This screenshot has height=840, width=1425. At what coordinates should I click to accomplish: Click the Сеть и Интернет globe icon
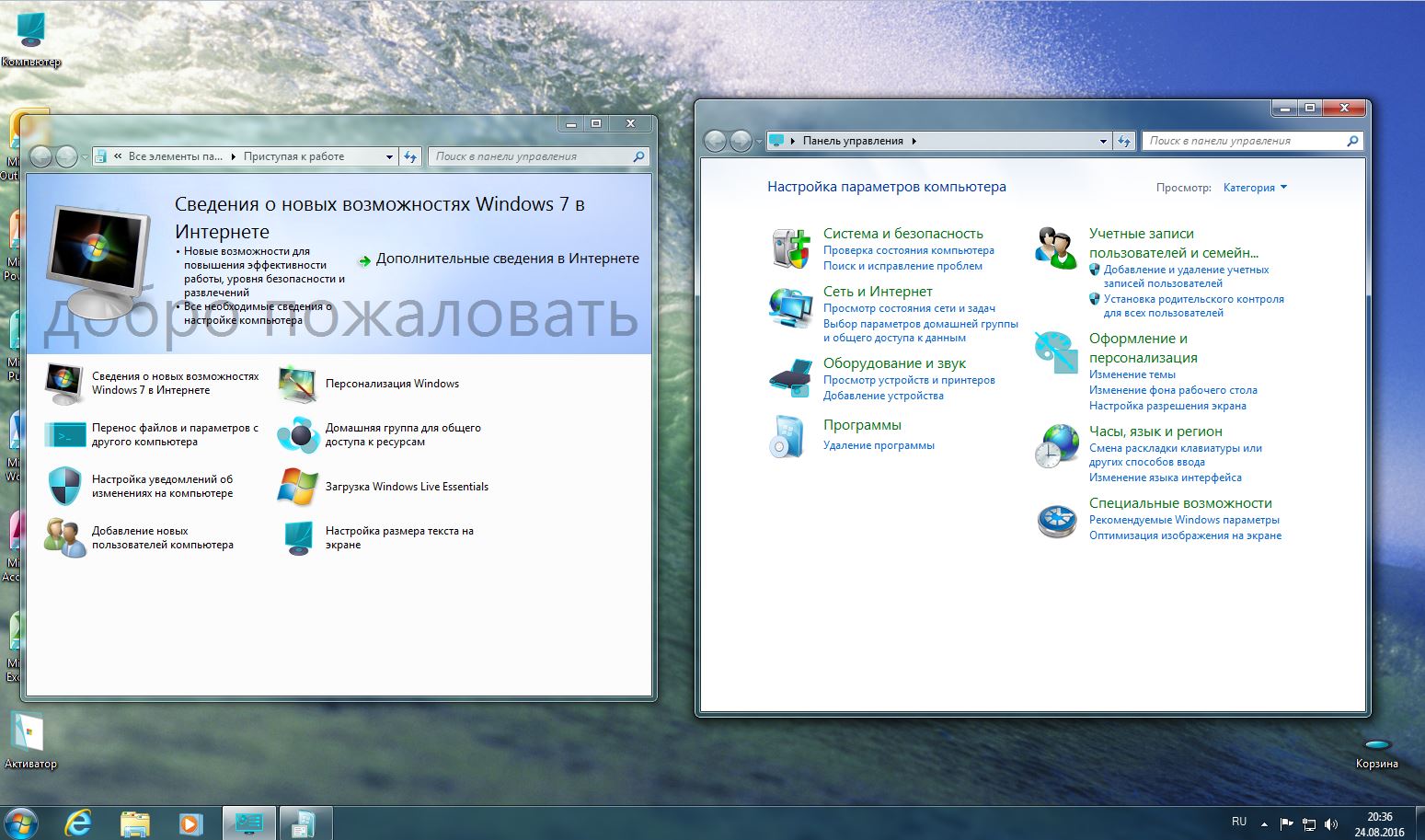tap(790, 308)
